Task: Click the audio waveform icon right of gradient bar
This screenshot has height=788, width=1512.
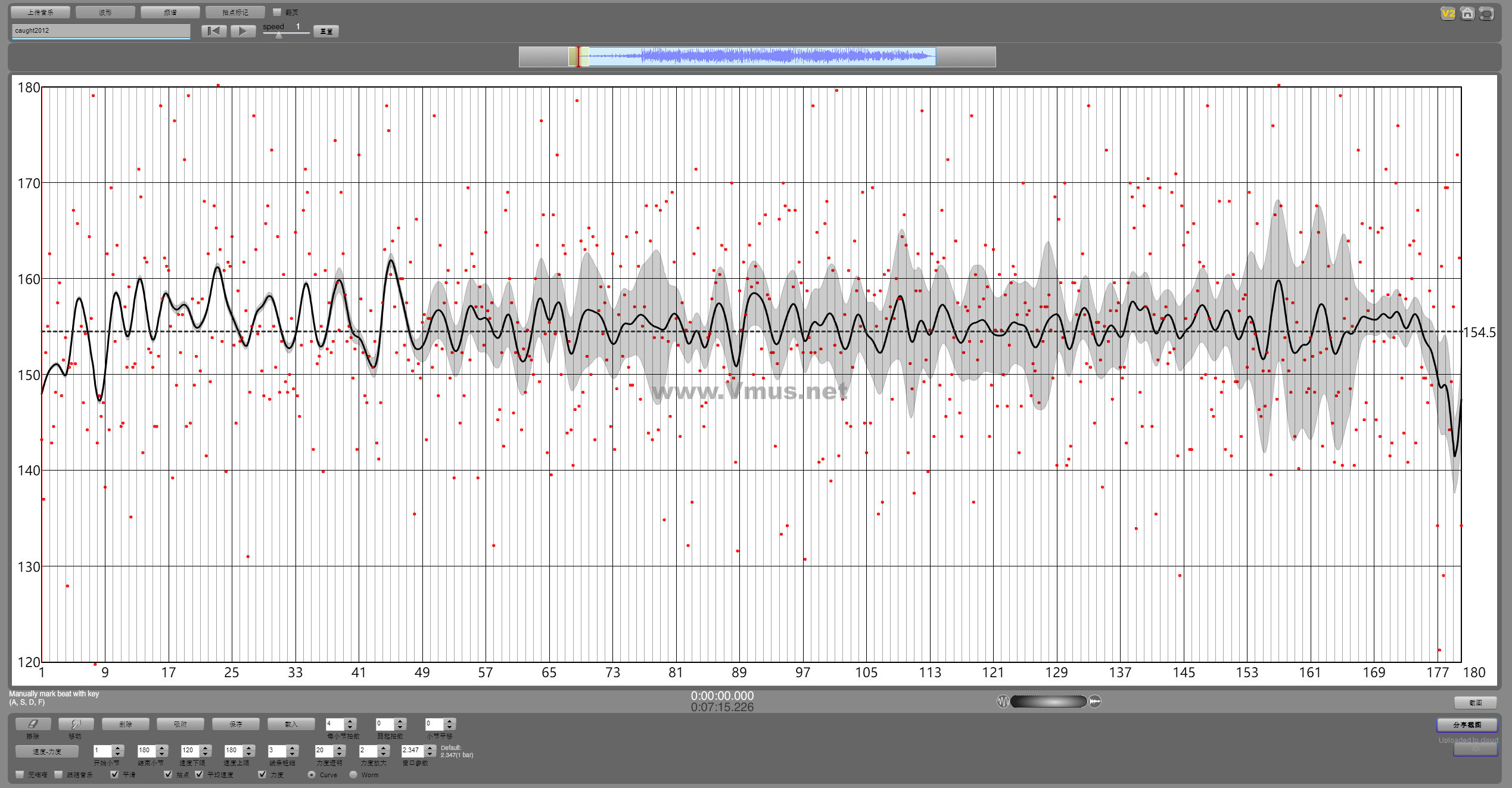Action: (1095, 702)
